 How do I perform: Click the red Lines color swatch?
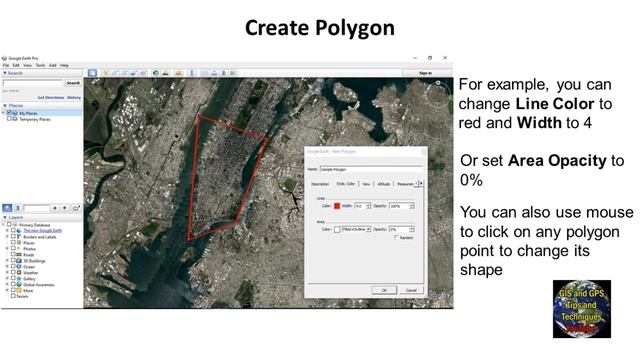(x=337, y=206)
